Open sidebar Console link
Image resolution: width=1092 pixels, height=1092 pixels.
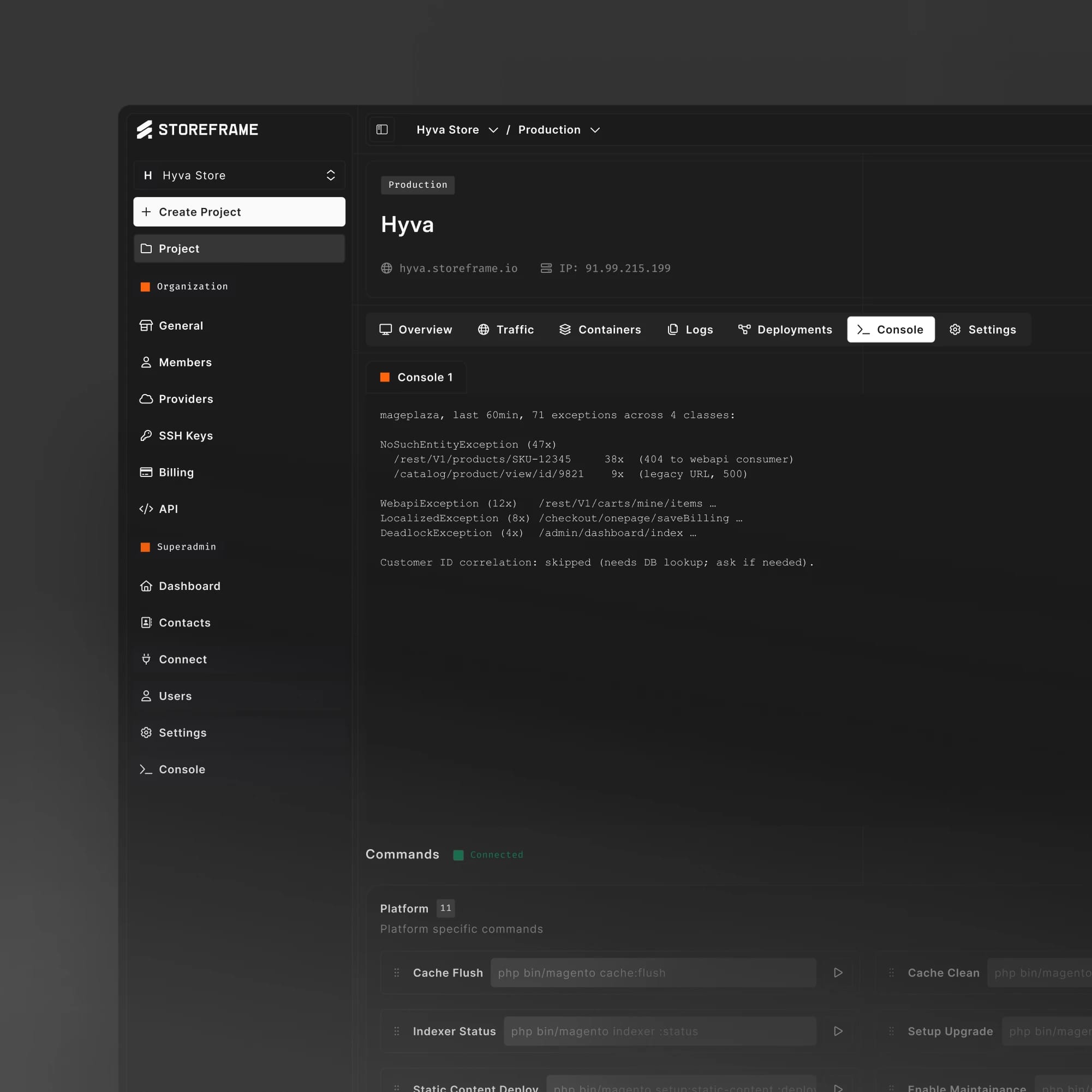click(172, 769)
